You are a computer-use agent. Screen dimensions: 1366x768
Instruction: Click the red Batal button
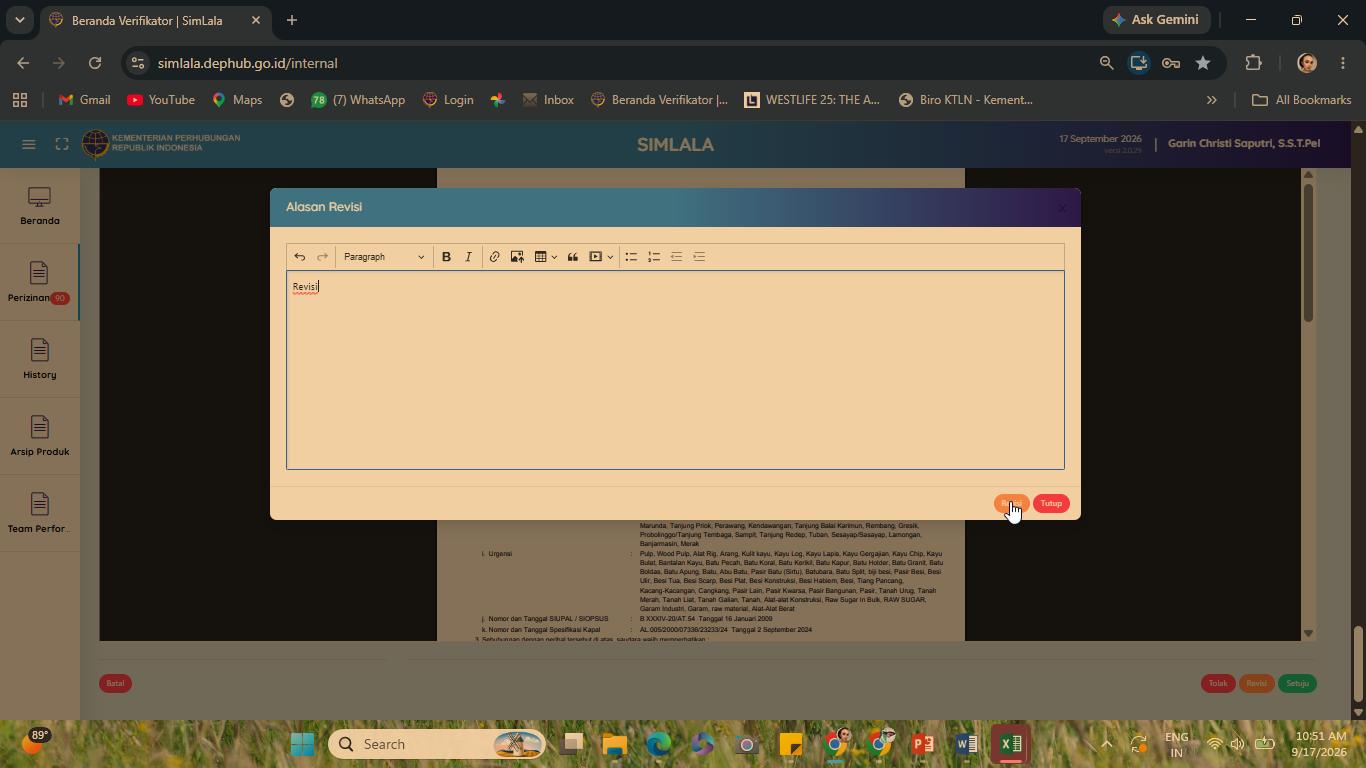tap(115, 684)
